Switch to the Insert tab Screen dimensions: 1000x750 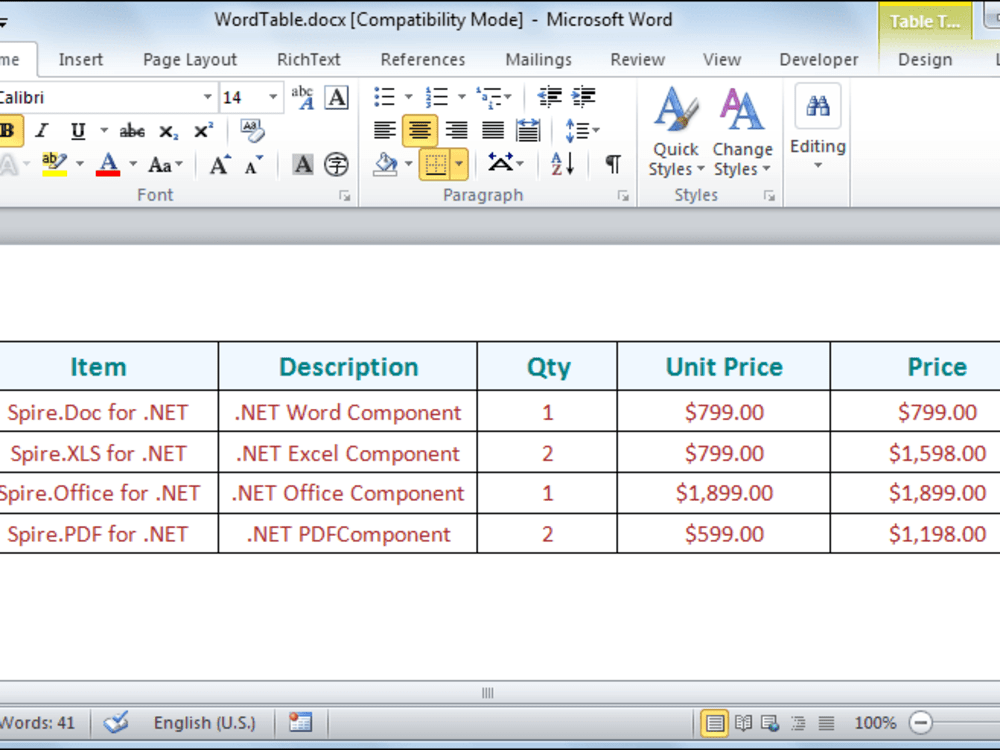pos(80,60)
